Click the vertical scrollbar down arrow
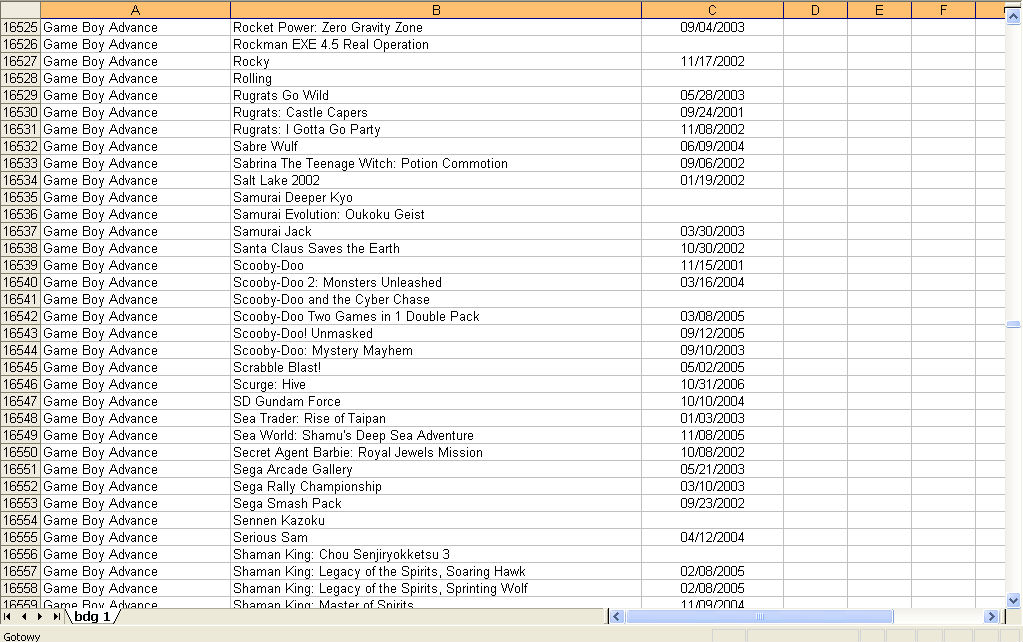The image size is (1023, 642). 1013,600
